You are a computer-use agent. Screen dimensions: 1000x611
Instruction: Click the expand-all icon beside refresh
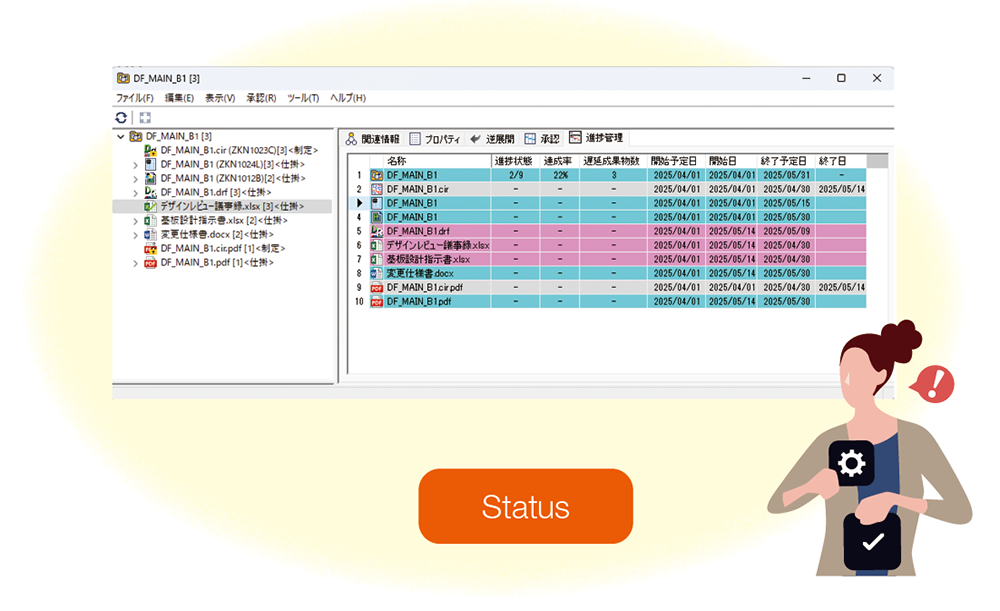click(x=145, y=117)
